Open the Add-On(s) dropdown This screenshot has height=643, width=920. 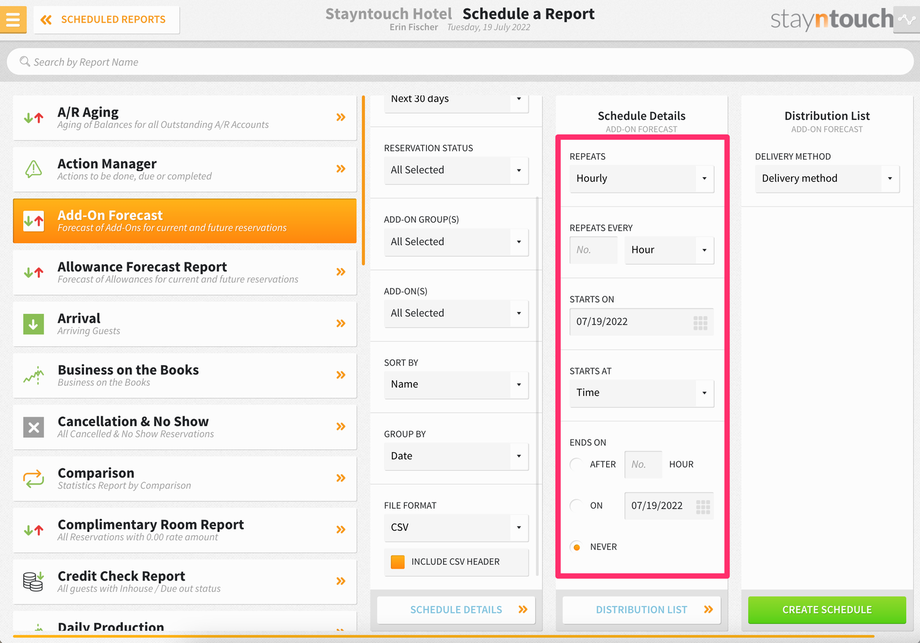(x=456, y=313)
